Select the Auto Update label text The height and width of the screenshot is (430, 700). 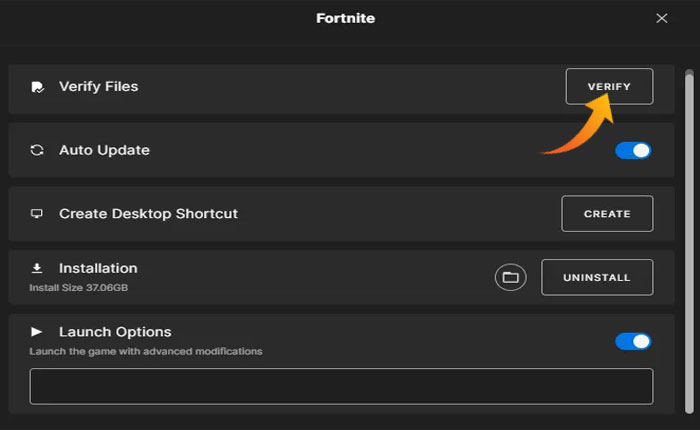tap(104, 150)
